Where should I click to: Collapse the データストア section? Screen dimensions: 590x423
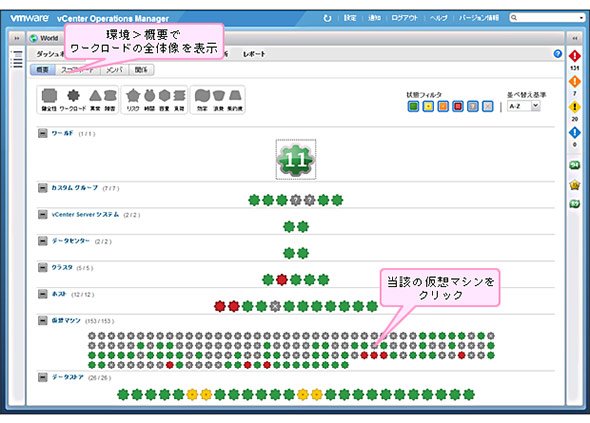[x=43, y=377]
